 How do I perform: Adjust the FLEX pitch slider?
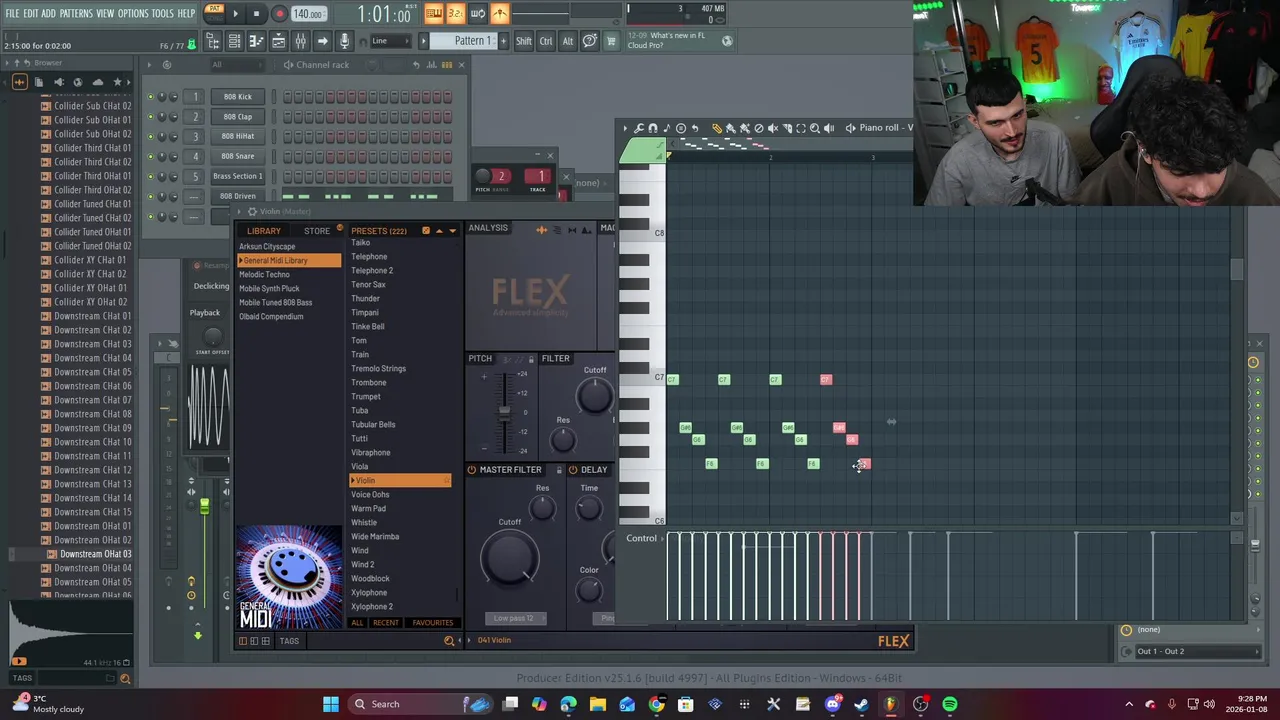pyautogui.click(x=504, y=411)
